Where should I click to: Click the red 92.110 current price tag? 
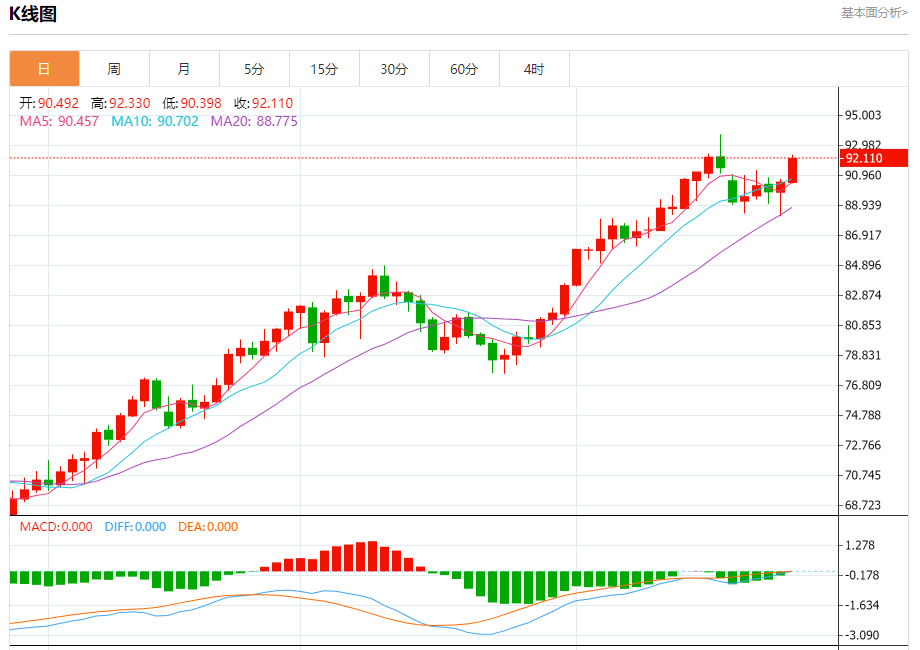click(x=873, y=158)
